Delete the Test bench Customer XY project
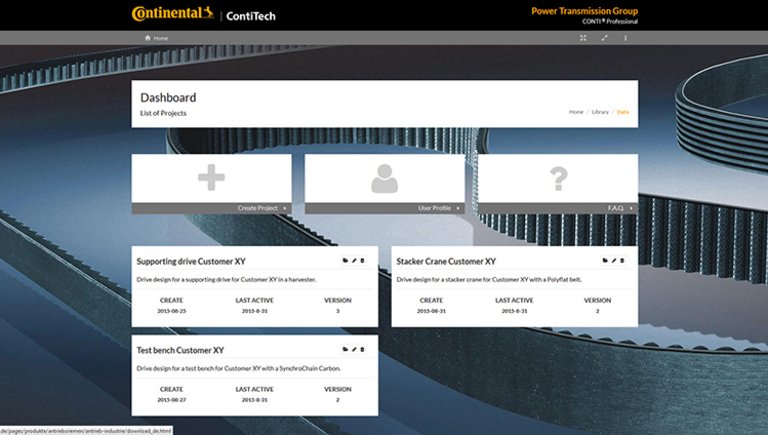The image size is (768, 435). (x=362, y=350)
